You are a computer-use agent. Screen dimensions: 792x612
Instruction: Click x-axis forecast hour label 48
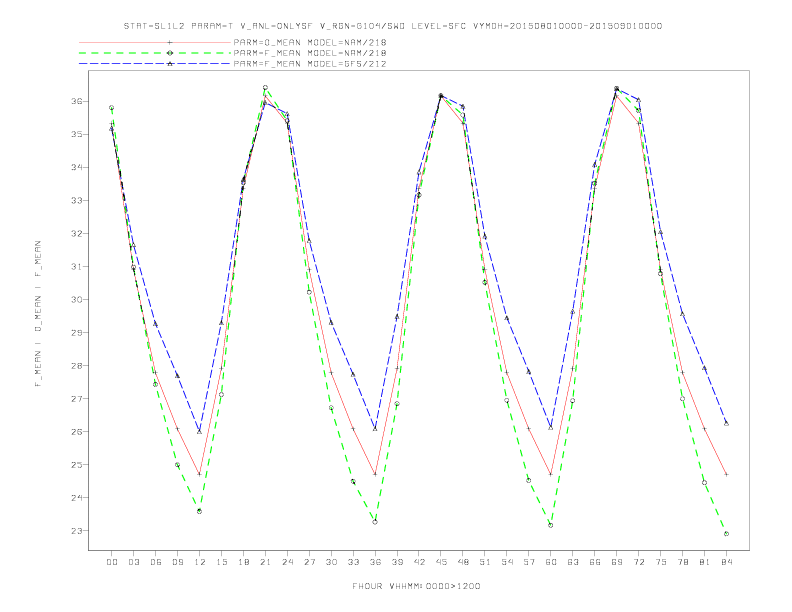(x=463, y=562)
